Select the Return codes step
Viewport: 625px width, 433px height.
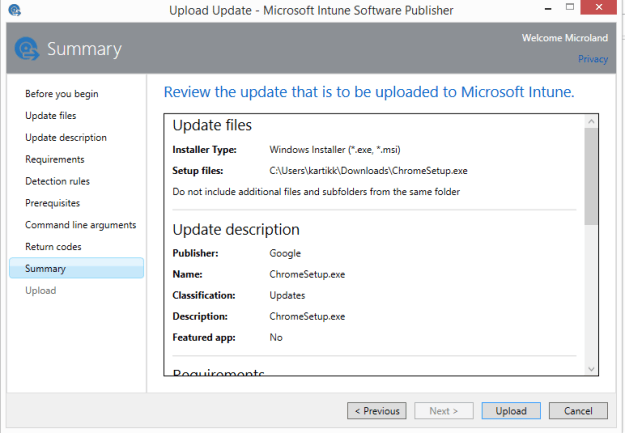click(53, 247)
